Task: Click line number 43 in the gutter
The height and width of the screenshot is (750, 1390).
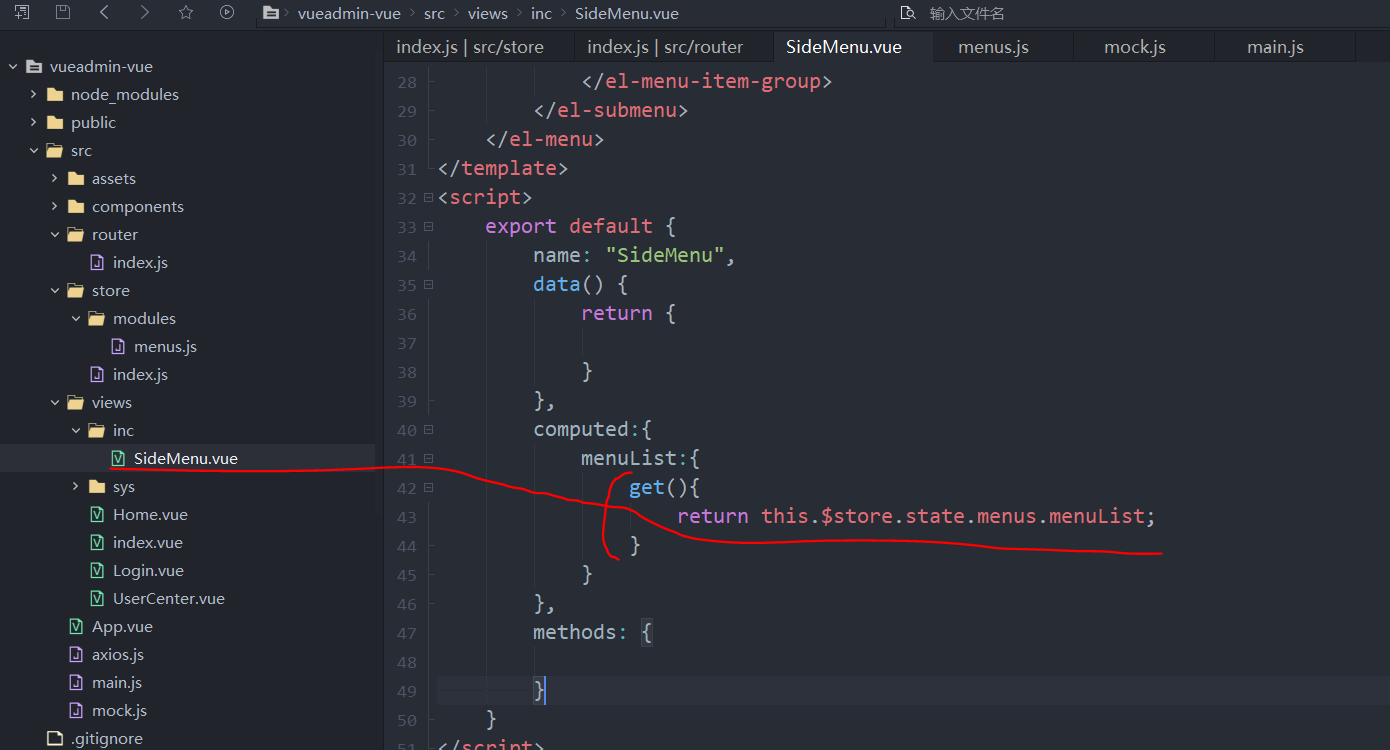Action: pyautogui.click(x=406, y=517)
